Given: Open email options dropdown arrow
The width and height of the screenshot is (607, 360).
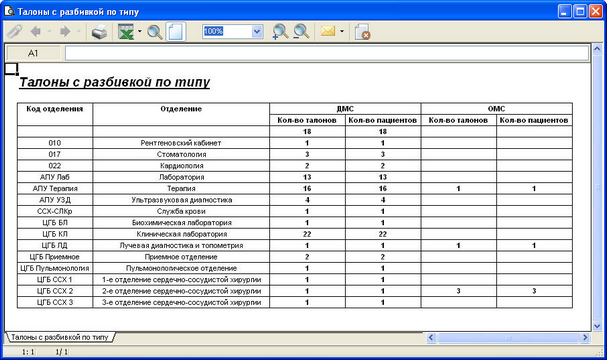Looking at the screenshot, I should (342, 31).
